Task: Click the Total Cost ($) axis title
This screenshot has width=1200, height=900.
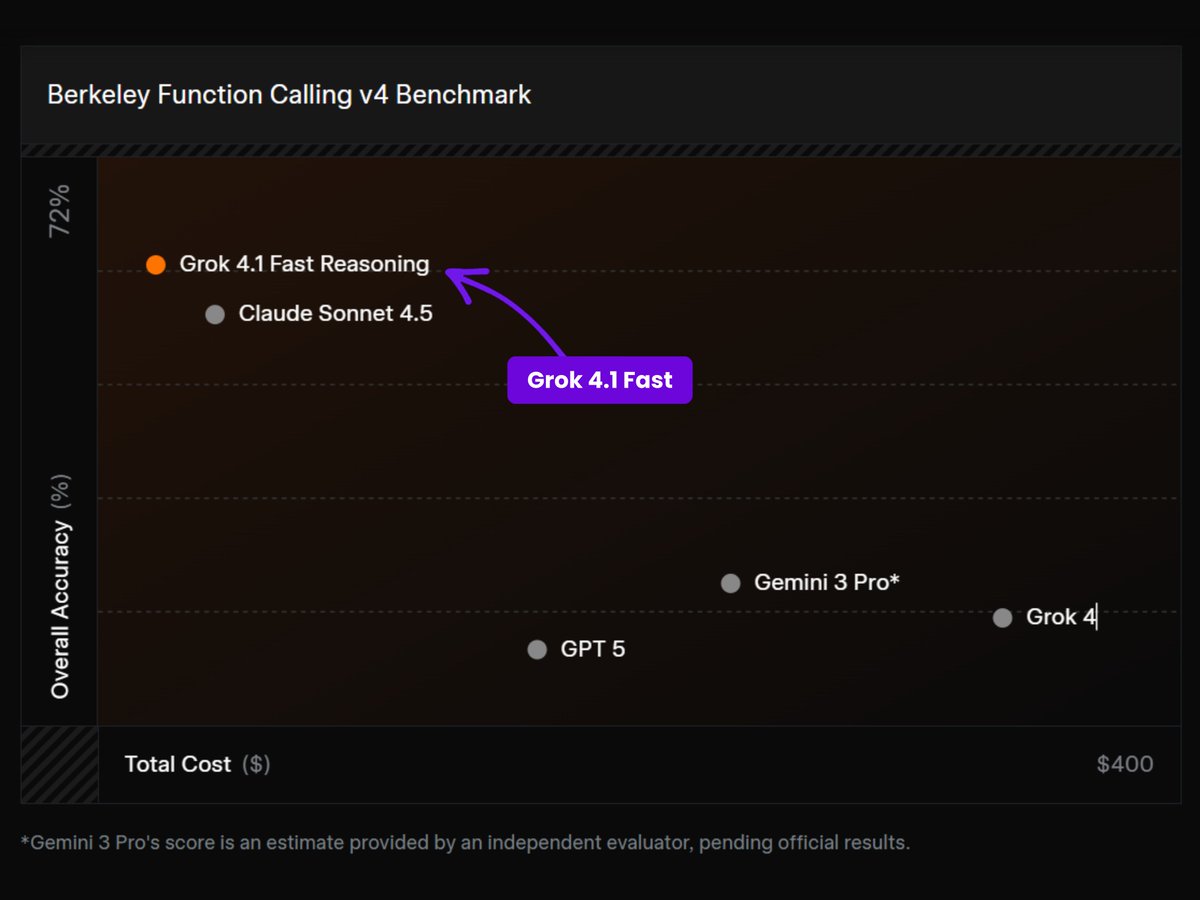Action: pyautogui.click(x=197, y=764)
